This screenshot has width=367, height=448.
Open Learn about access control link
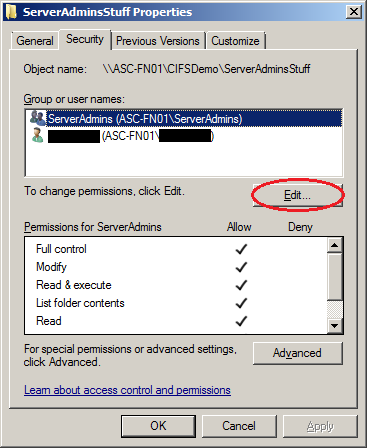coord(127,390)
